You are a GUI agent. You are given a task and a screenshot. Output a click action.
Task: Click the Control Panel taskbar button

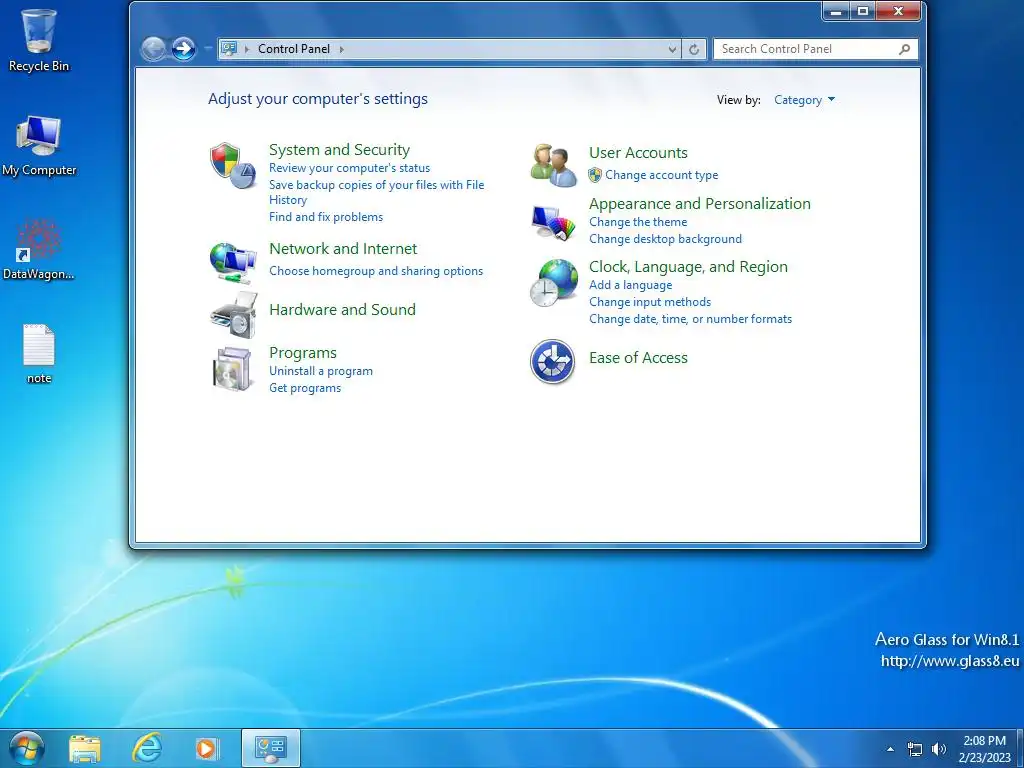270,748
